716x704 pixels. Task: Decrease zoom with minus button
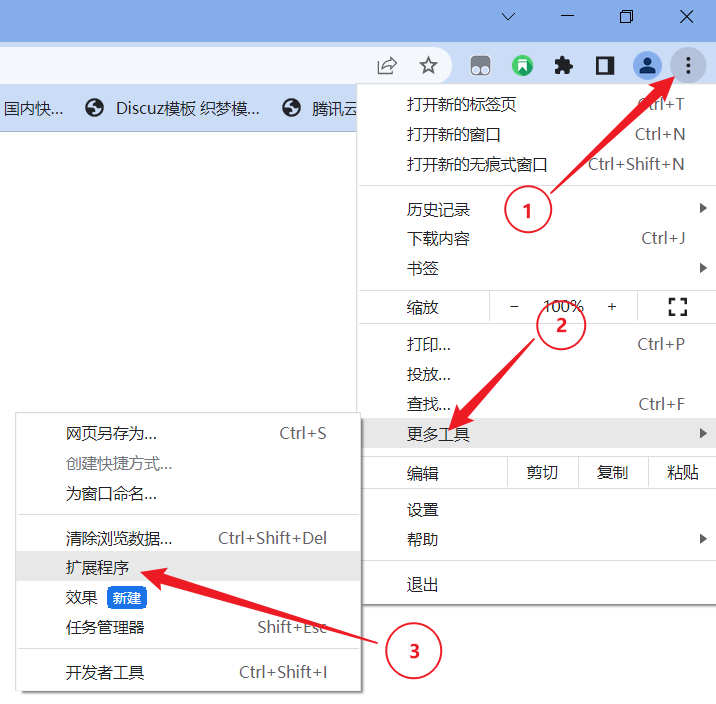pos(514,307)
